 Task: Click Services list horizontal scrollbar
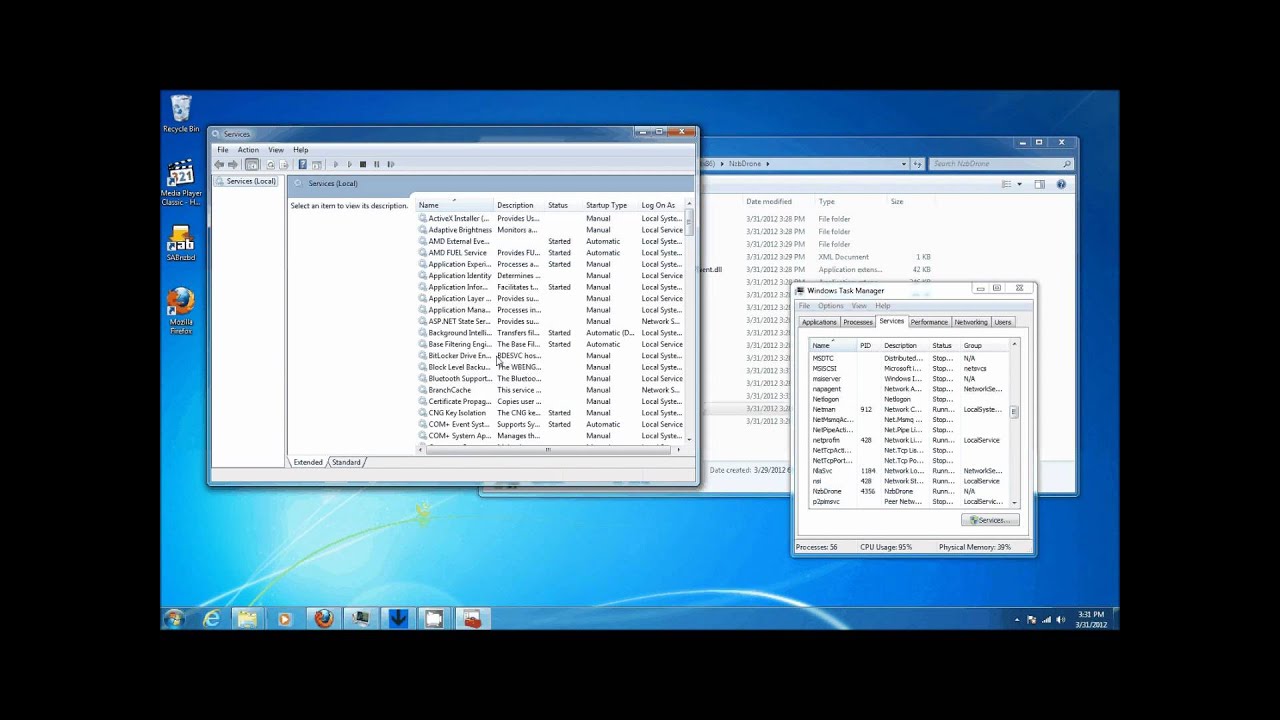(548, 449)
